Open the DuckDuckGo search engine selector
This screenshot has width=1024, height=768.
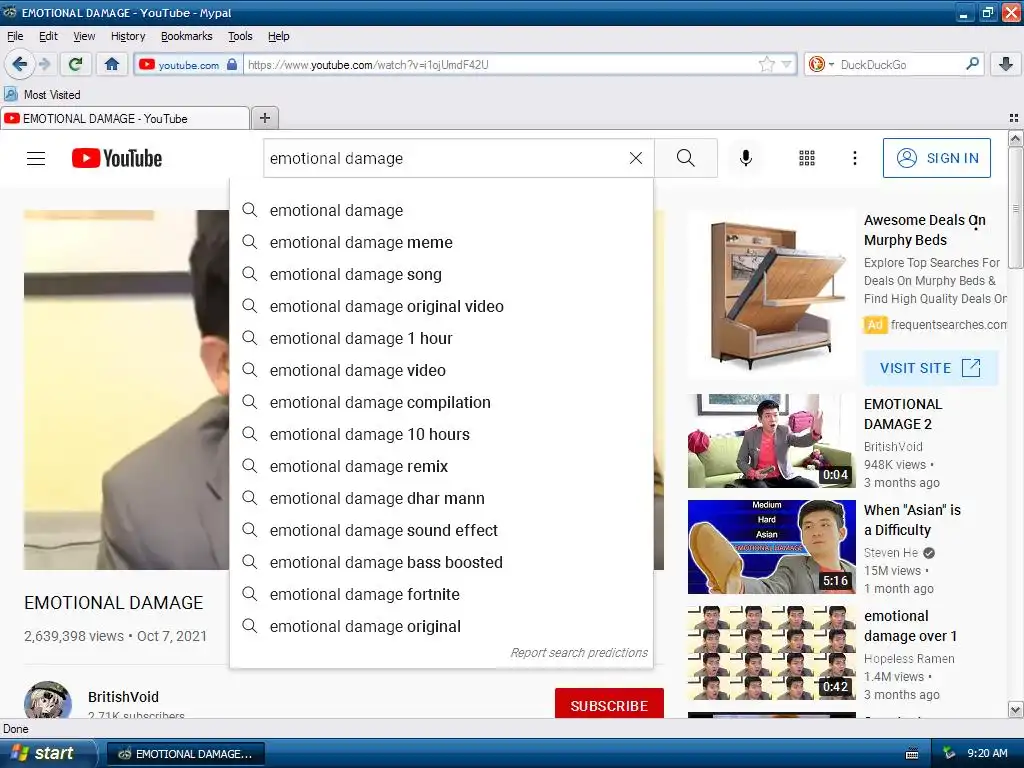pos(821,65)
